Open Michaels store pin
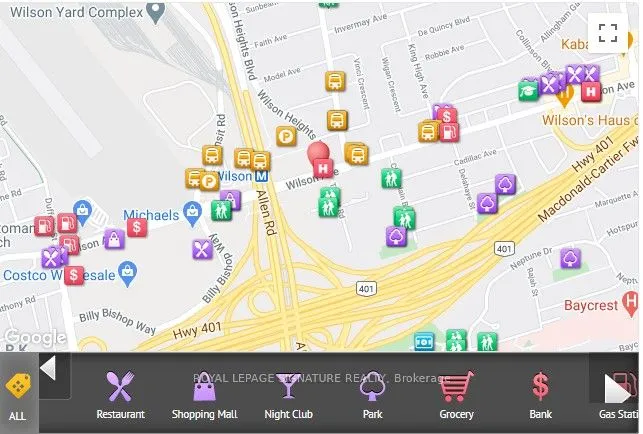The image size is (643, 434). [x=192, y=214]
